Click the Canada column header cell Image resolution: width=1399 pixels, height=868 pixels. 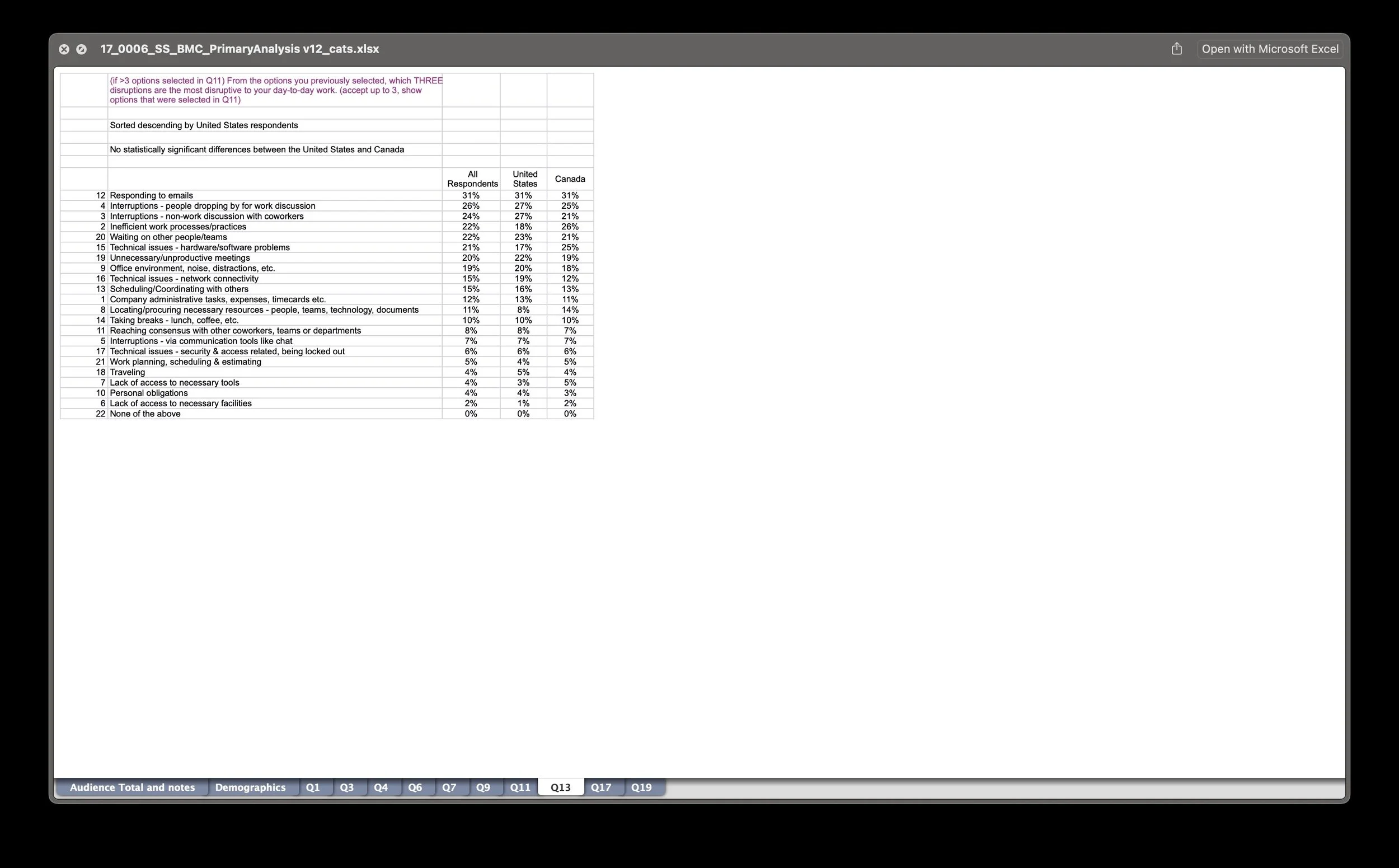pyautogui.click(x=570, y=179)
